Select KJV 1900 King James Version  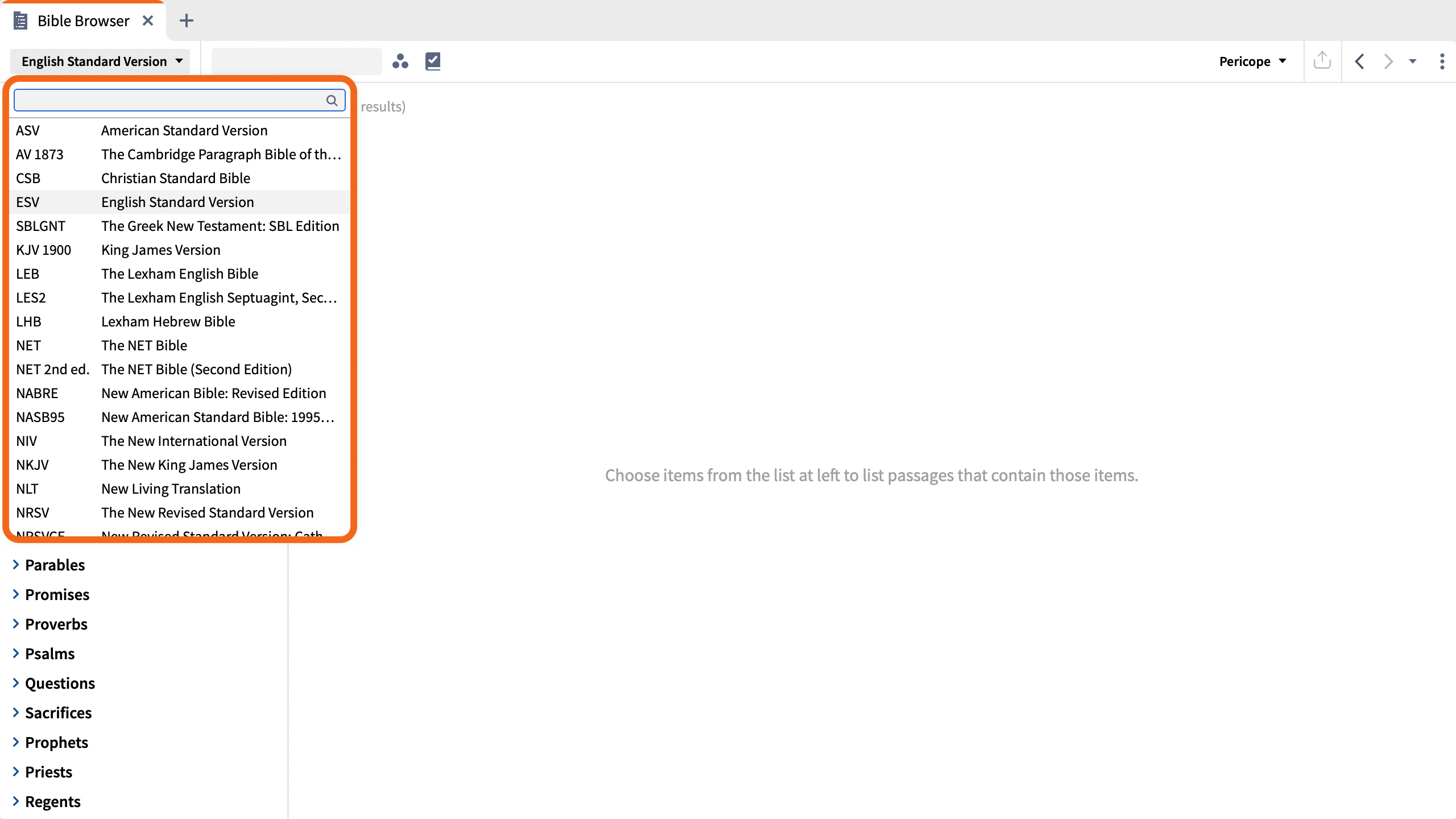pos(180,250)
